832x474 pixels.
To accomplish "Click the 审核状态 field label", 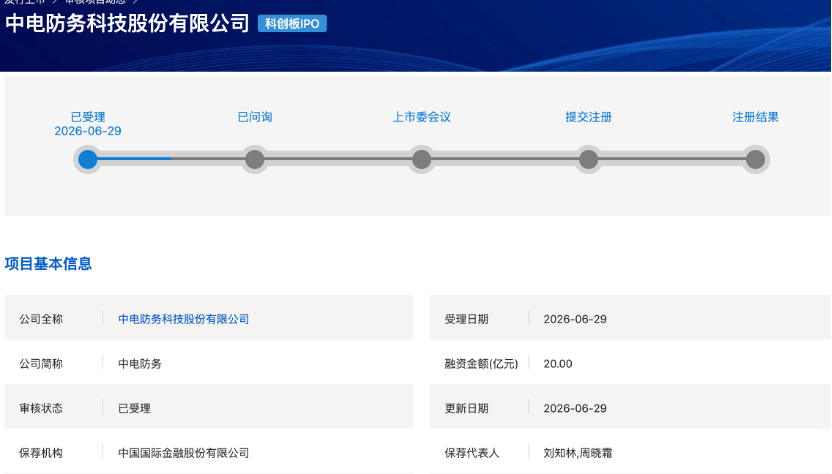I will click(x=41, y=408).
